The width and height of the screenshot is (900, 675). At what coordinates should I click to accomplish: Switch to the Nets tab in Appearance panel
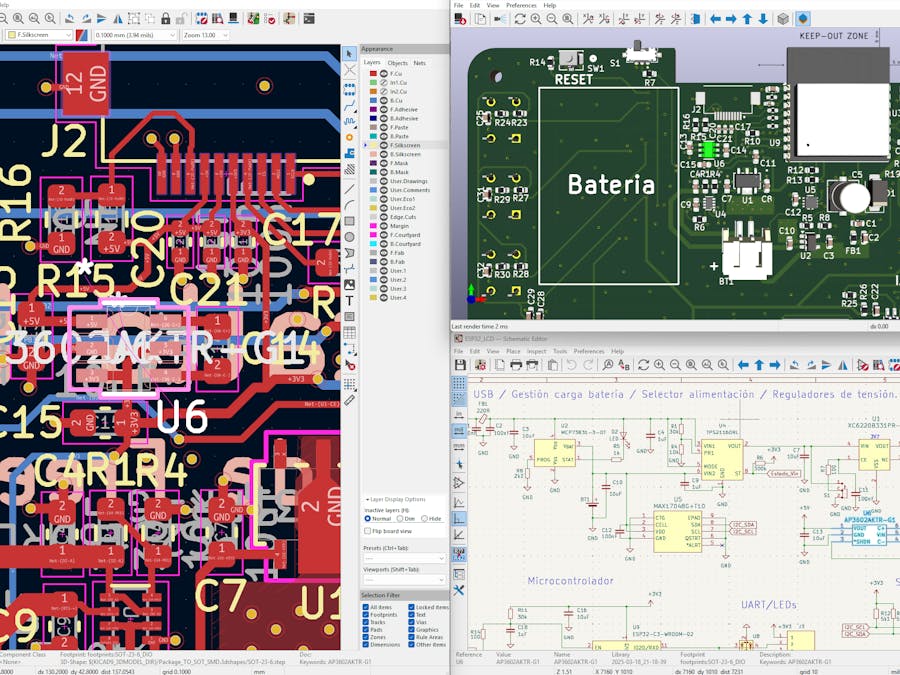point(420,62)
